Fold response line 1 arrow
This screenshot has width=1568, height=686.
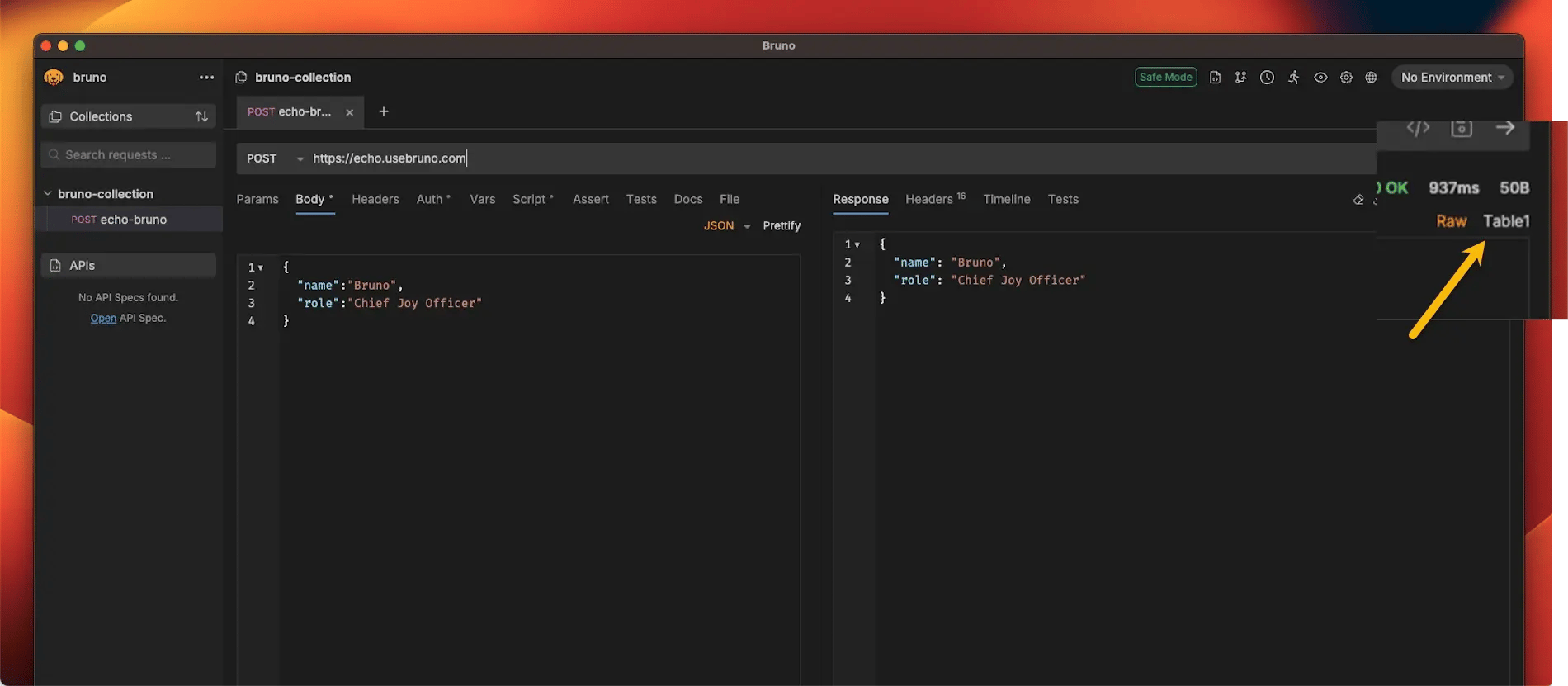[x=857, y=244]
